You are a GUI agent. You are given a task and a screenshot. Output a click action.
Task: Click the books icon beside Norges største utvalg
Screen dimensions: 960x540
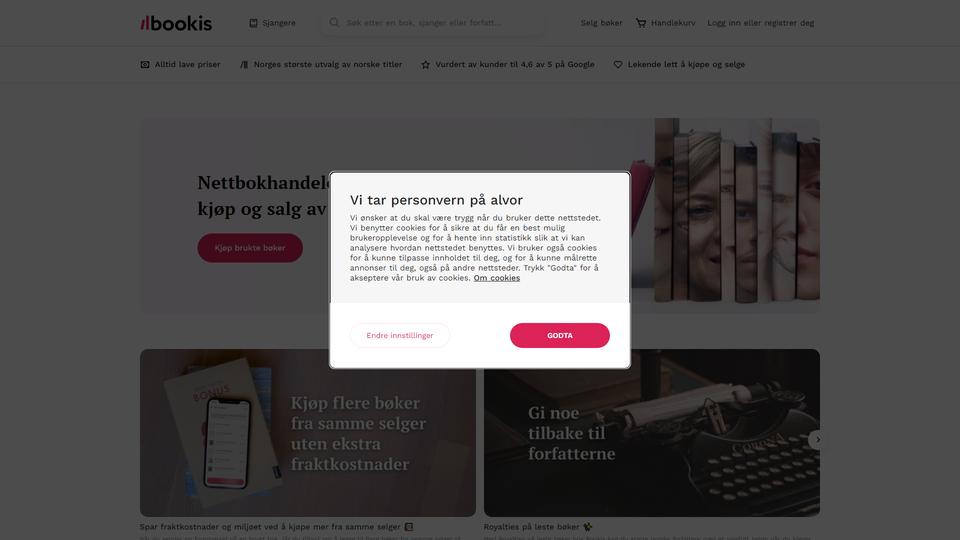[x=244, y=64]
